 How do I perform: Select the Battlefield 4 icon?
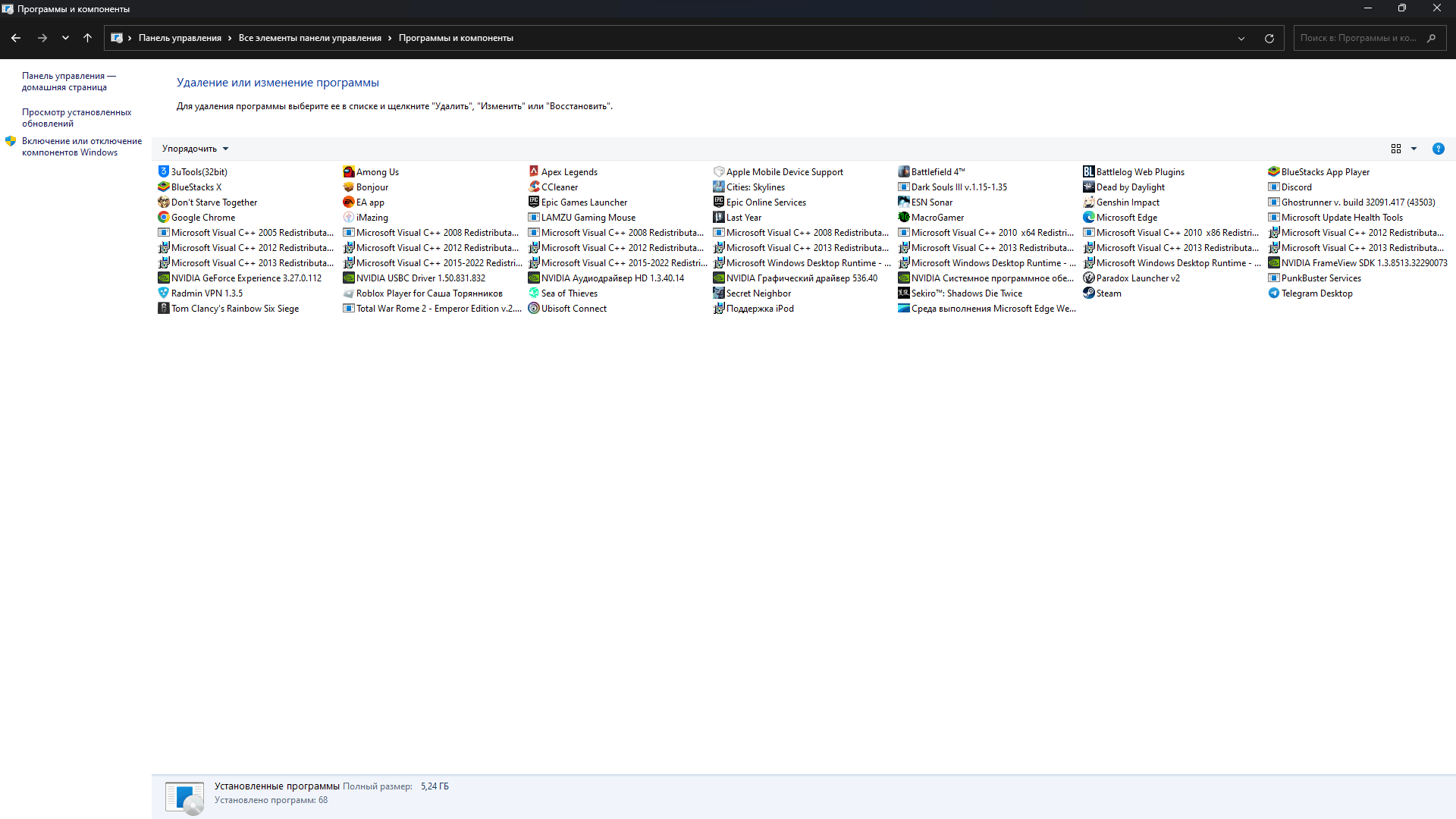click(x=903, y=171)
